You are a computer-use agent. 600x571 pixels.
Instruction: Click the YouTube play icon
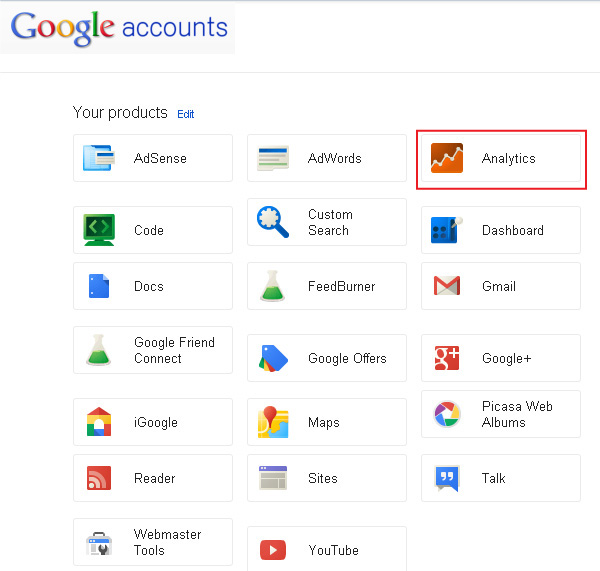coord(273,550)
